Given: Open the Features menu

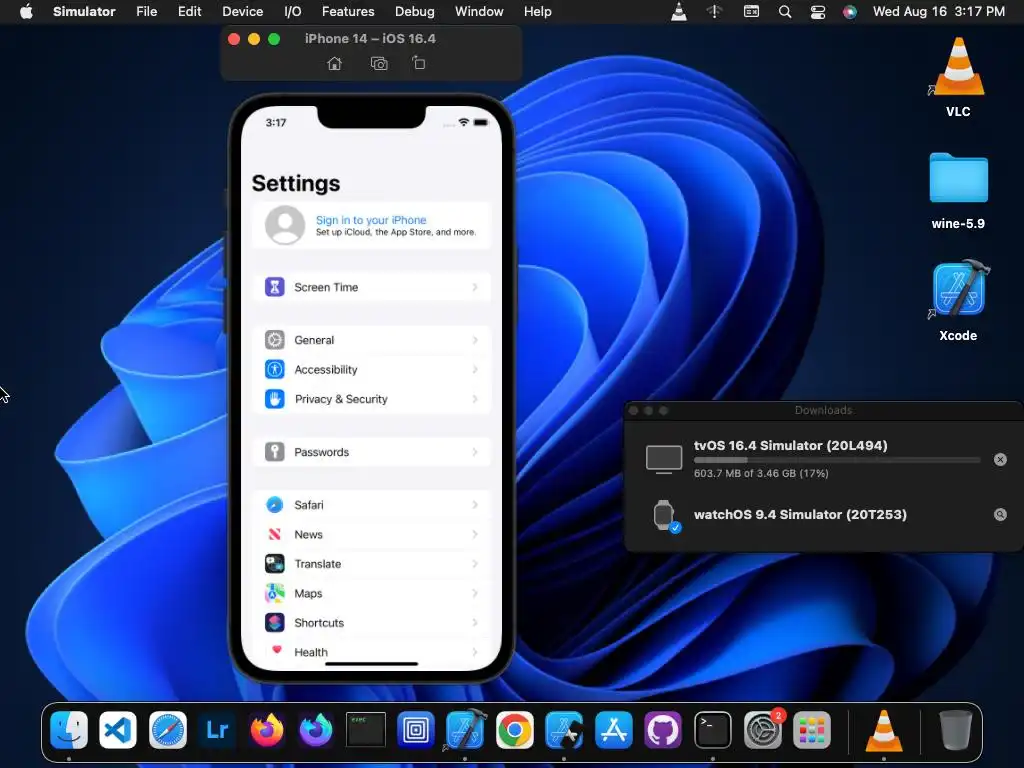Looking at the screenshot, I should click(348, 11).
